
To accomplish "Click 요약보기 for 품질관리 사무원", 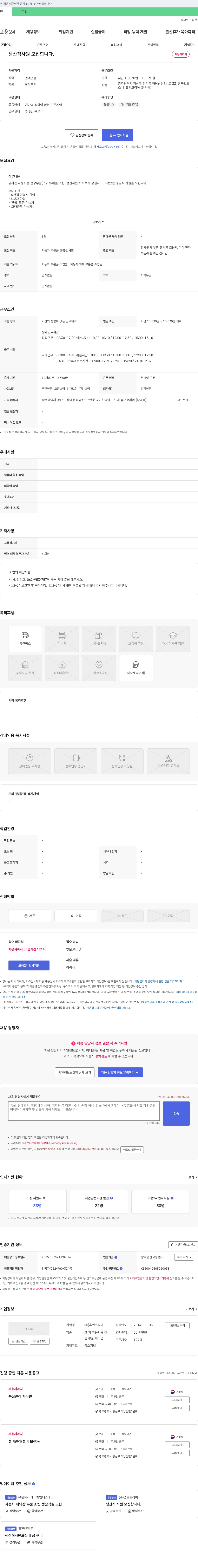I will coord(177,1400).
